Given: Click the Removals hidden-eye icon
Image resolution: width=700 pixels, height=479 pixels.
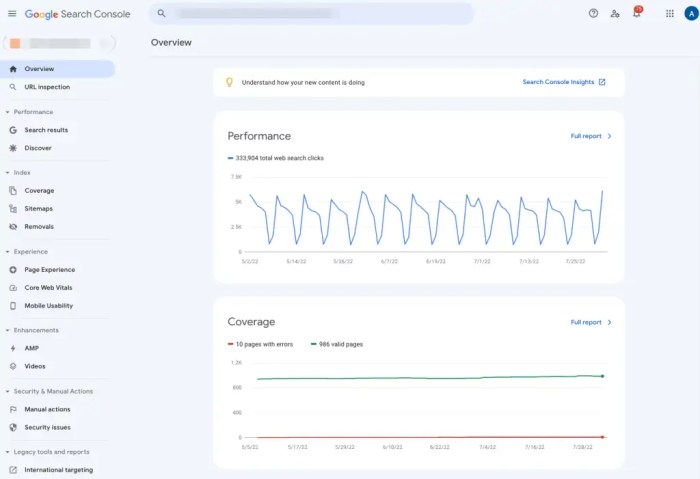Looking at the screenshot, I should click(x=13, y=226).
